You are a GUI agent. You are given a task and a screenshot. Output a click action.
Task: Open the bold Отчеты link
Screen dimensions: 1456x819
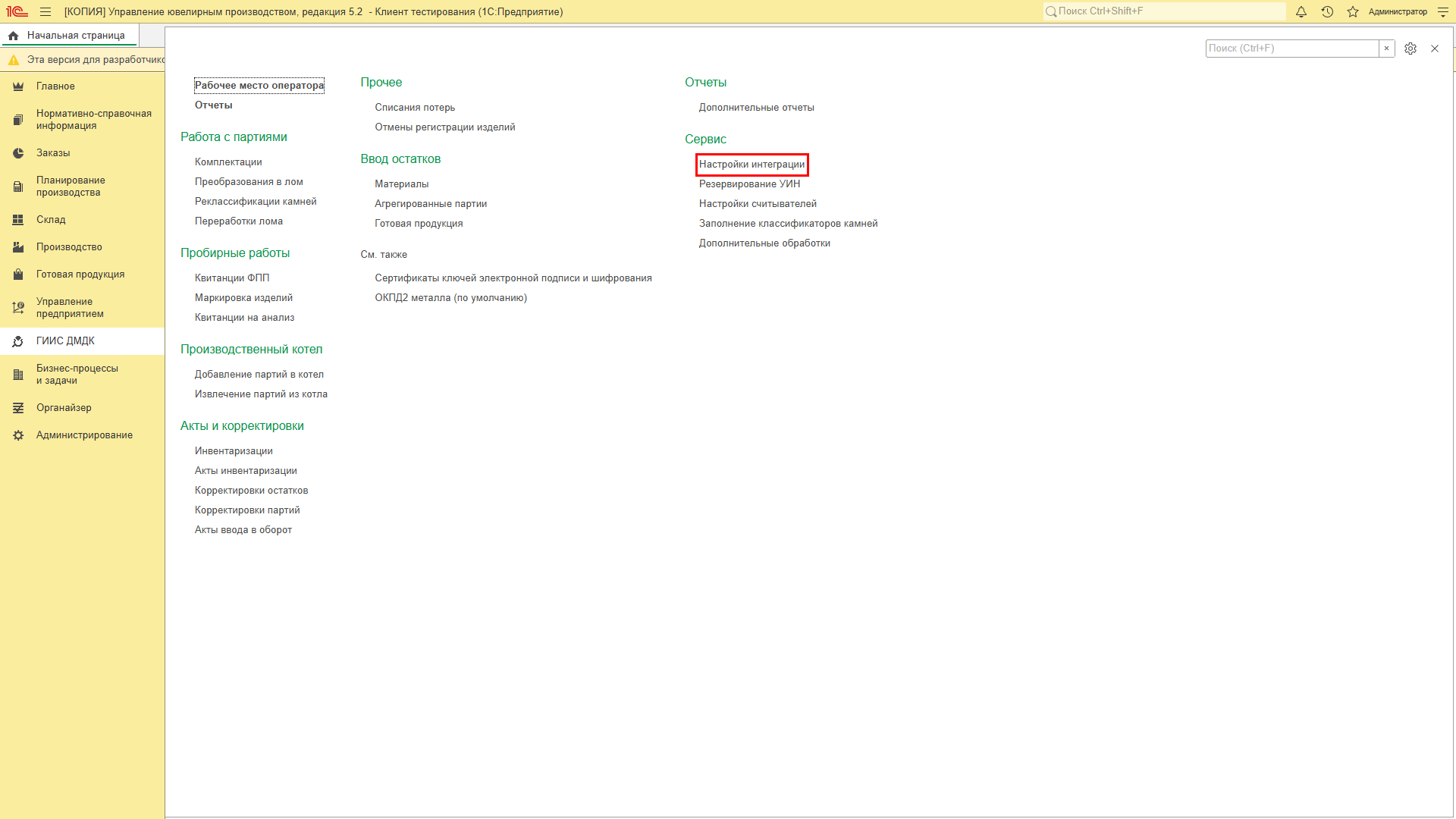(x=214, y=105)
